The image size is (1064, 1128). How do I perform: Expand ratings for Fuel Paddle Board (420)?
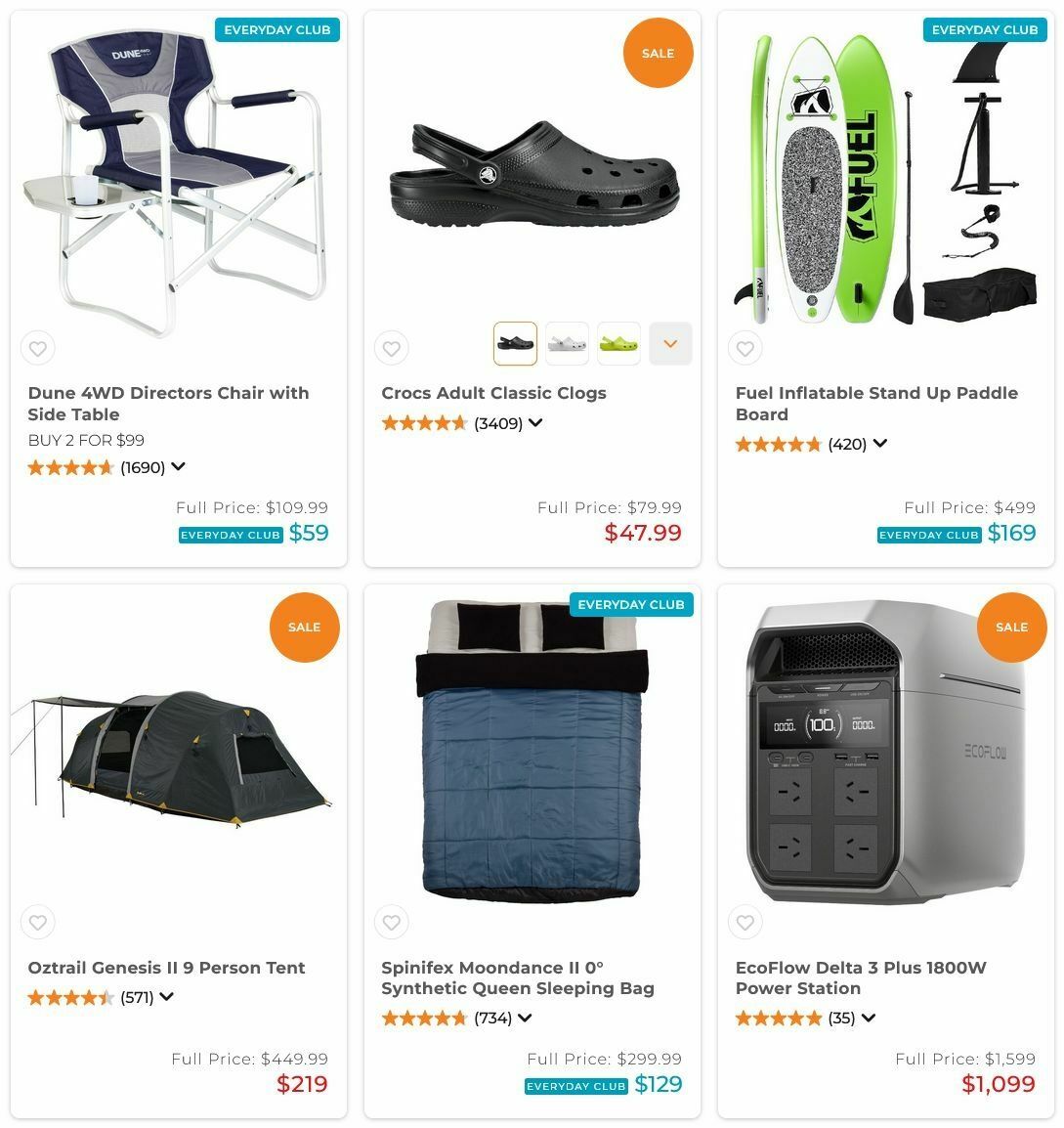880,444
